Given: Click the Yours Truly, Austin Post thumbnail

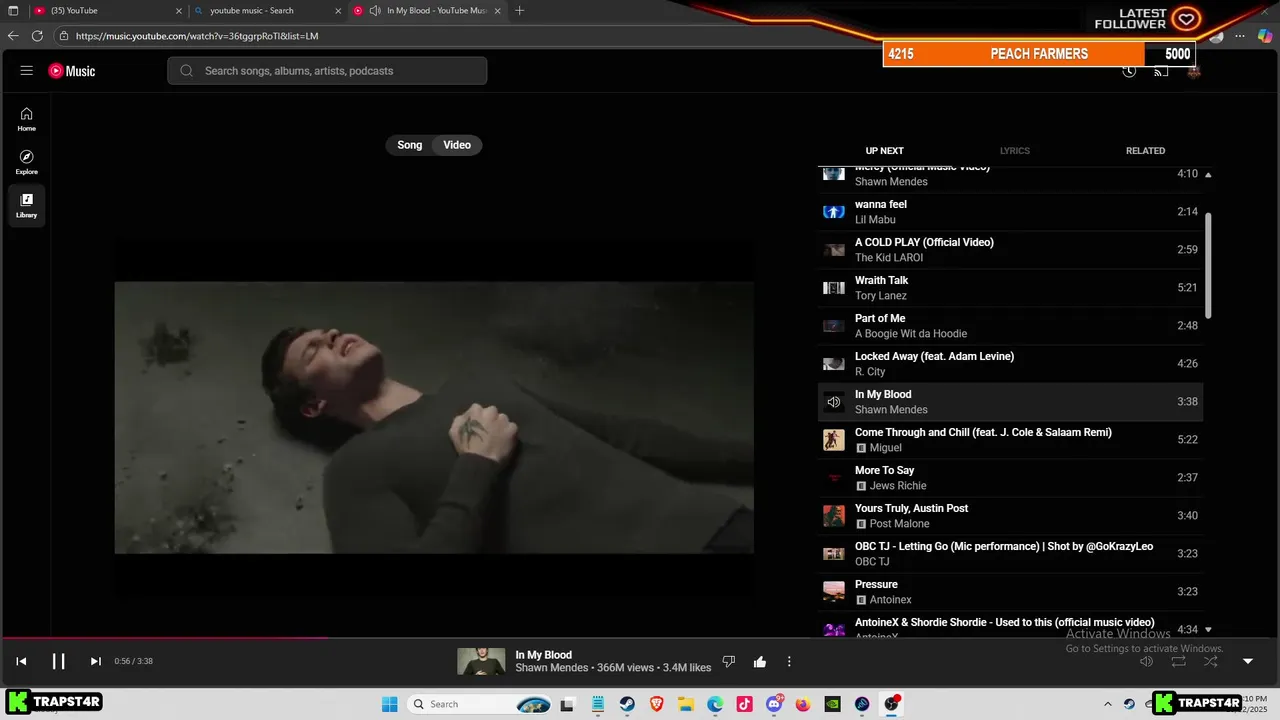Looking at the screenshot, I should tap(834, 516).
